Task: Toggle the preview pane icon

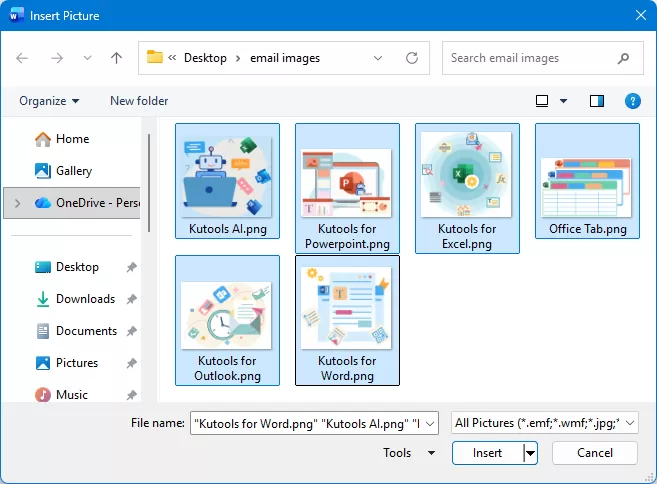Action: click(597, 101)
